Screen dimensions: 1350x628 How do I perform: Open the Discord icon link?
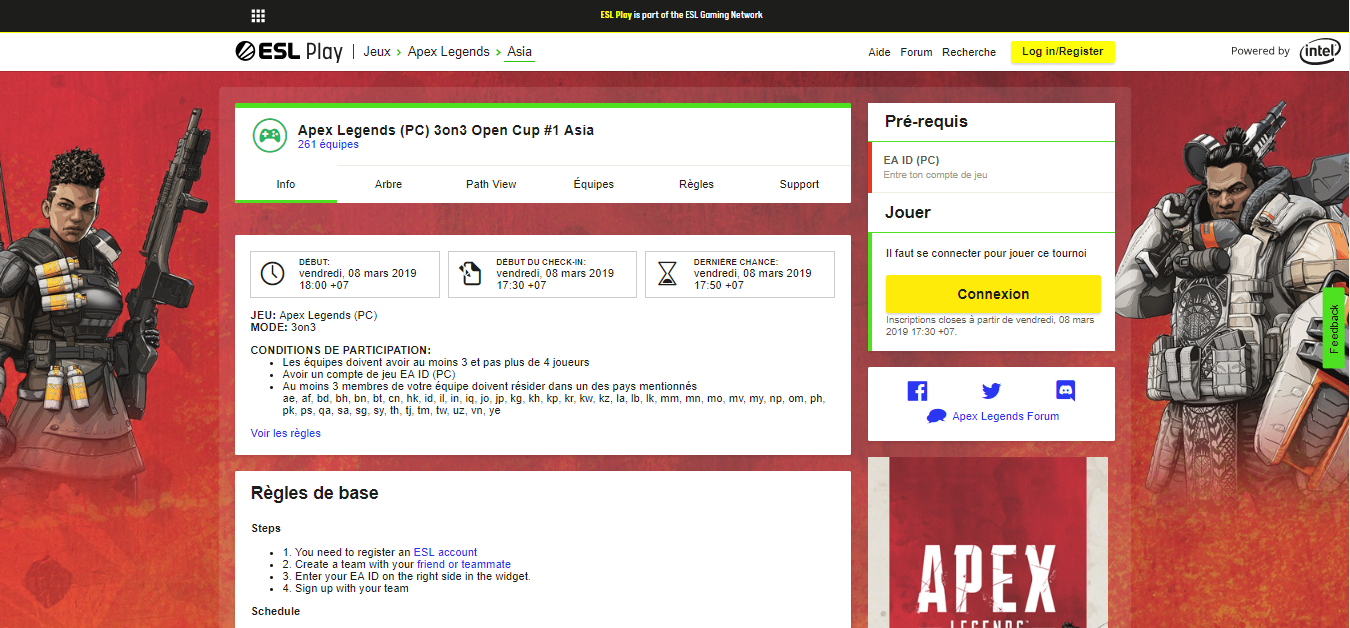pyautogui.click(x=1065, y=391)
